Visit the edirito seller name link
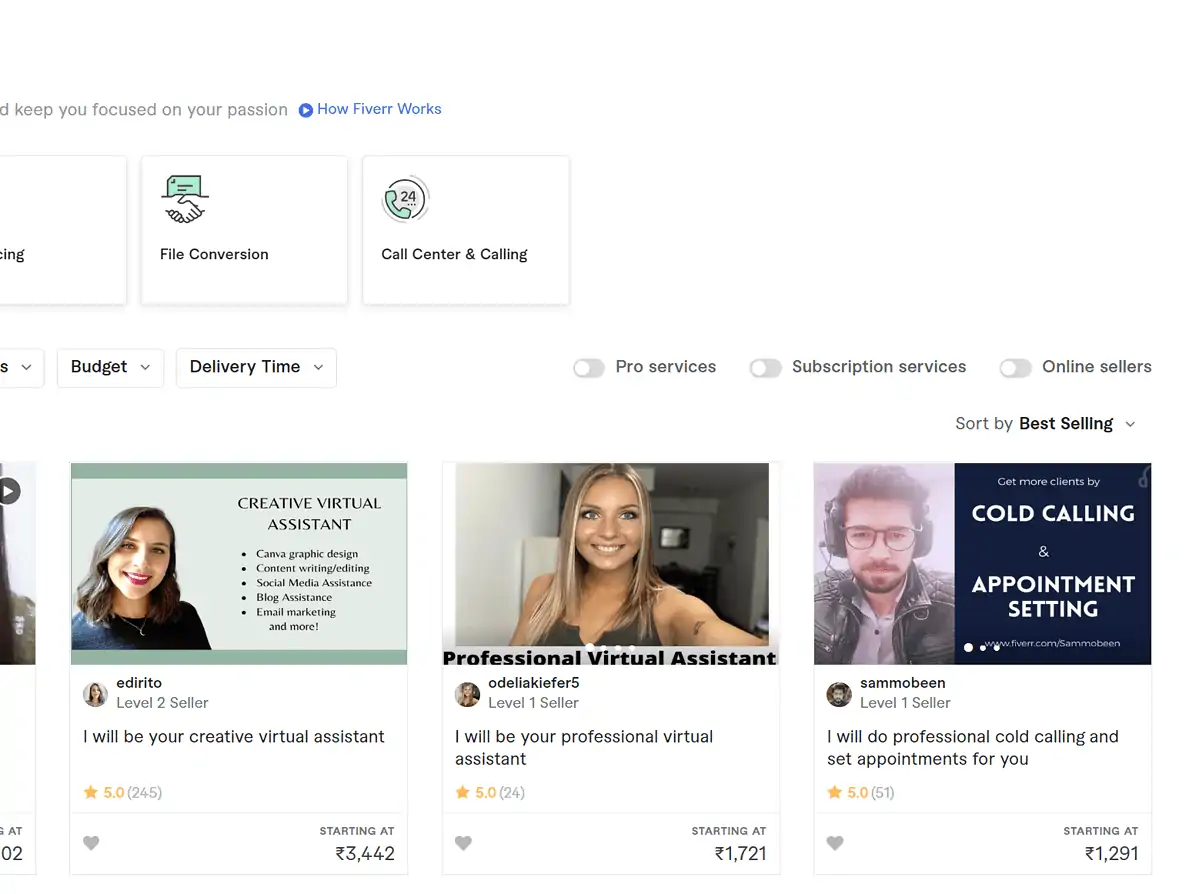The width and height of the screenshot is (1199, 894). tap(139, 683)
